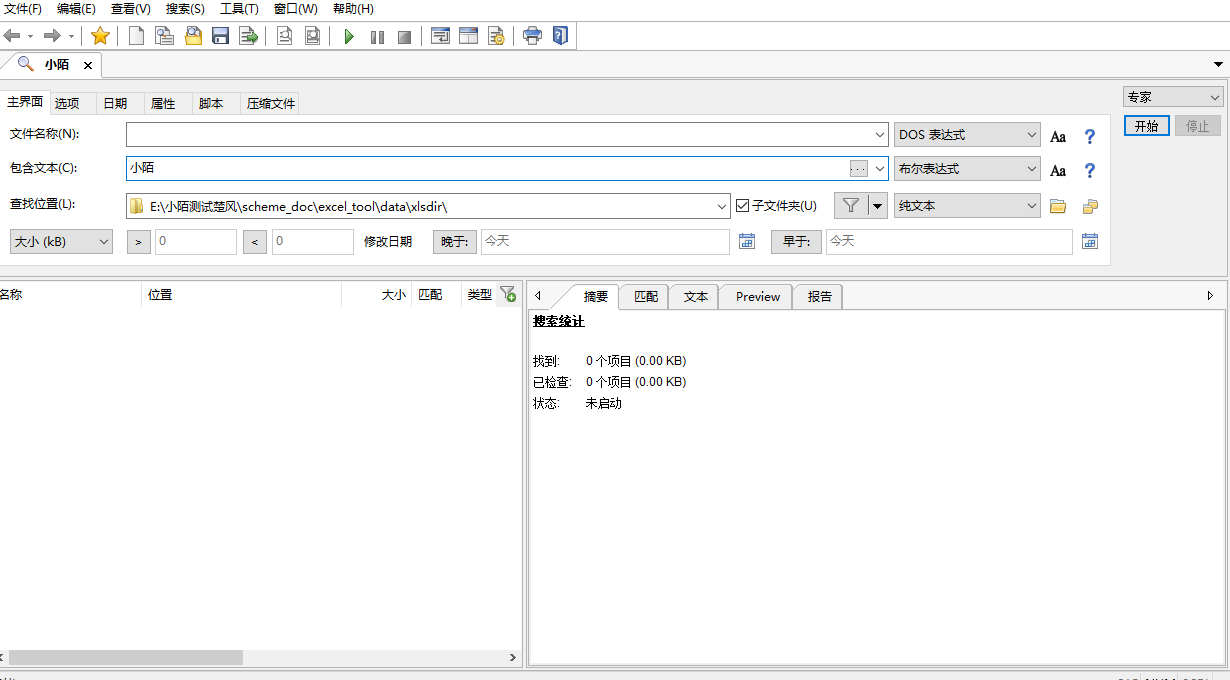Click the printer icon in toolbar
The image size is (1230, 680).
pos(533,37)
